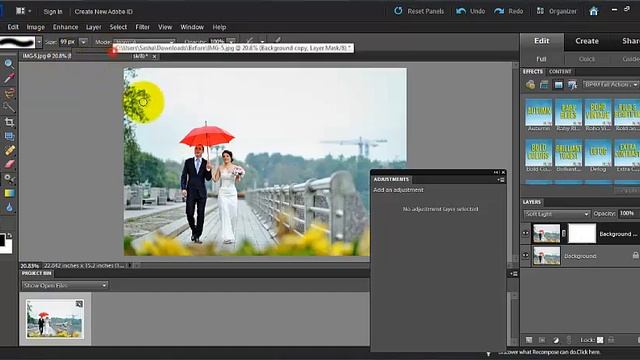Viewport: 640px width, 360px height.
Task: Click Reset Panels button
Action: click(419, 11)
